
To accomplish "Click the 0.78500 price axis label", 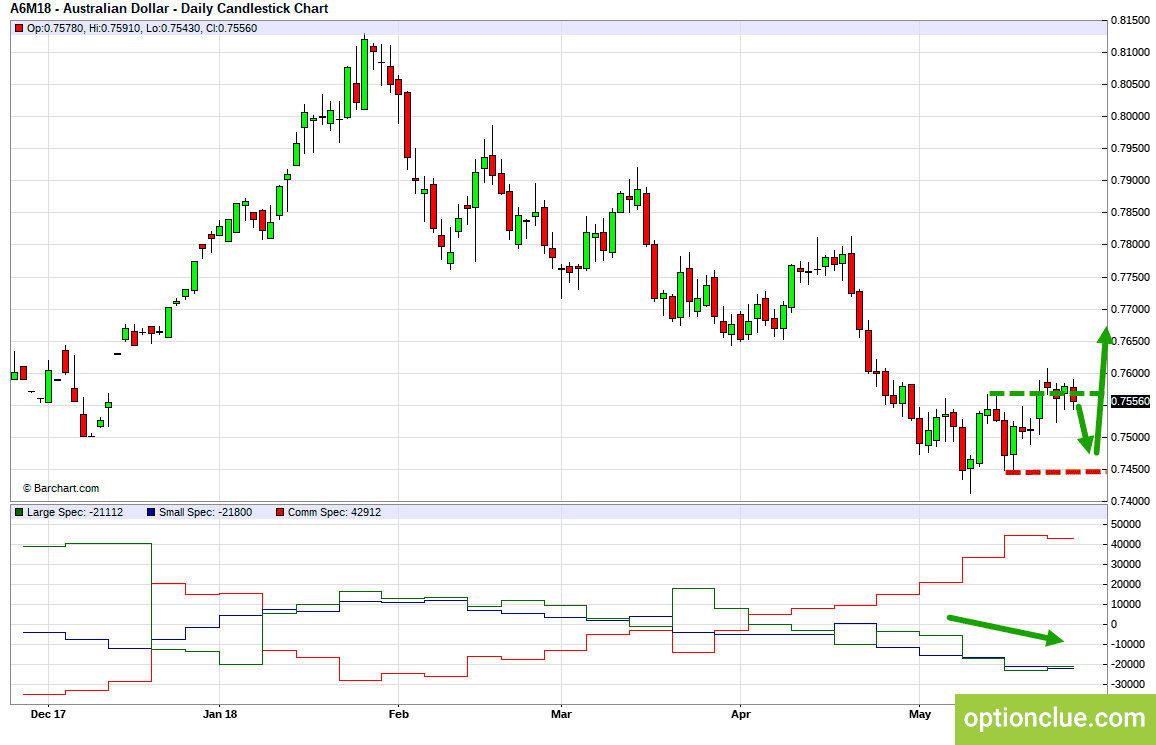I will (x=1130, y=213).
